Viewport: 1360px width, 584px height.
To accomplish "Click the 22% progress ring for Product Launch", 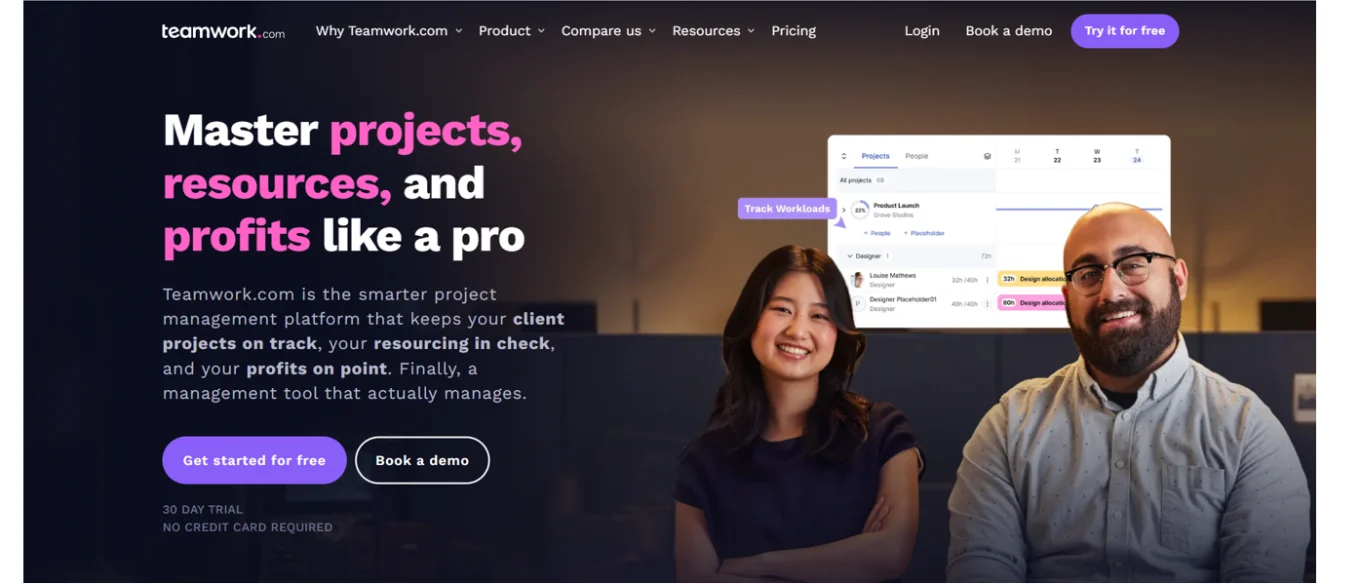I will click(x=860, y=210).
